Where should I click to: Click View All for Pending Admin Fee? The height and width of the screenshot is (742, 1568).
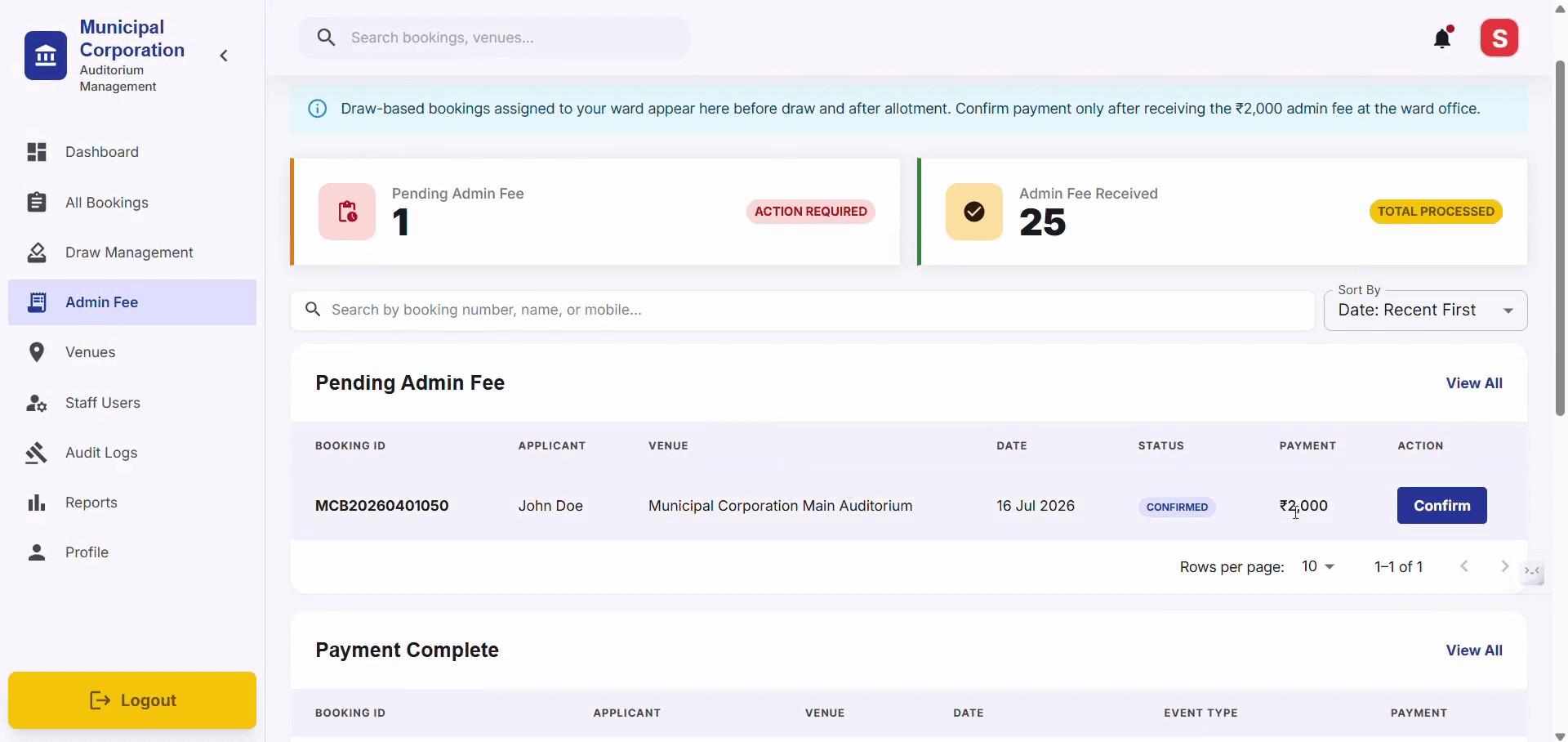pyautogui.click(x=1474, y=383)
